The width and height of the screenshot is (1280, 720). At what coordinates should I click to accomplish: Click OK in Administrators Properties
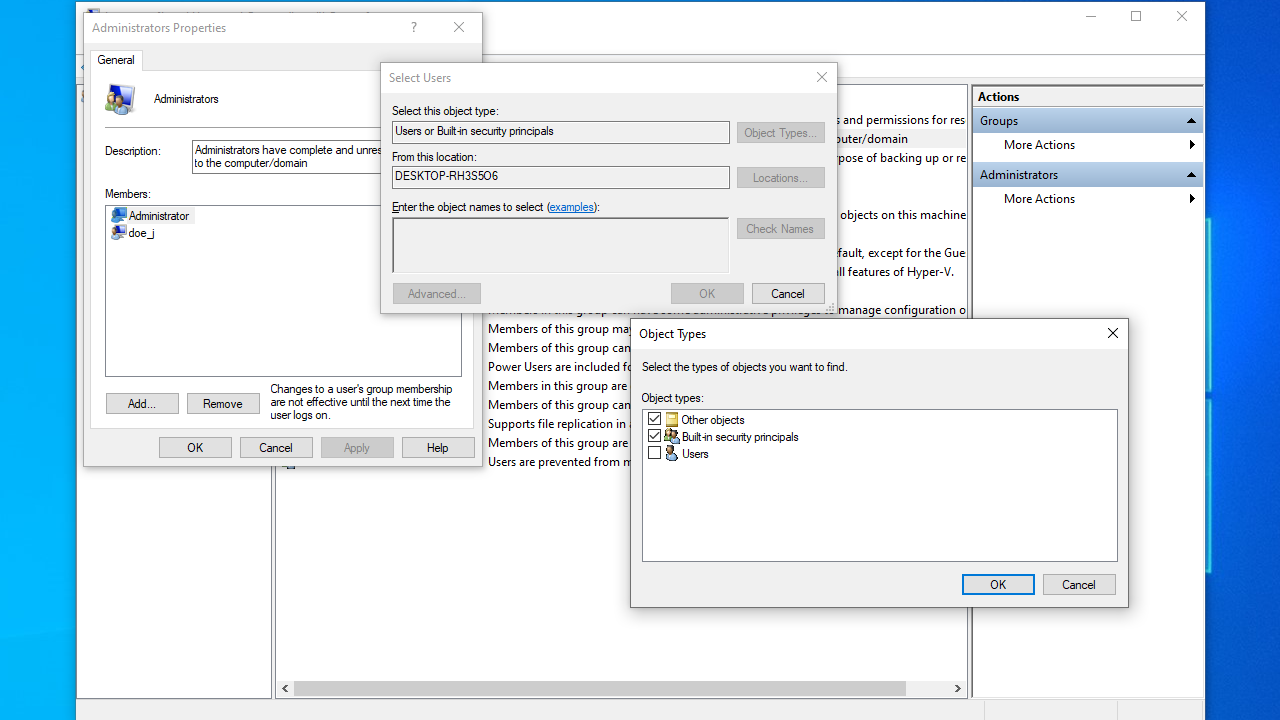[x=195, y=448]
